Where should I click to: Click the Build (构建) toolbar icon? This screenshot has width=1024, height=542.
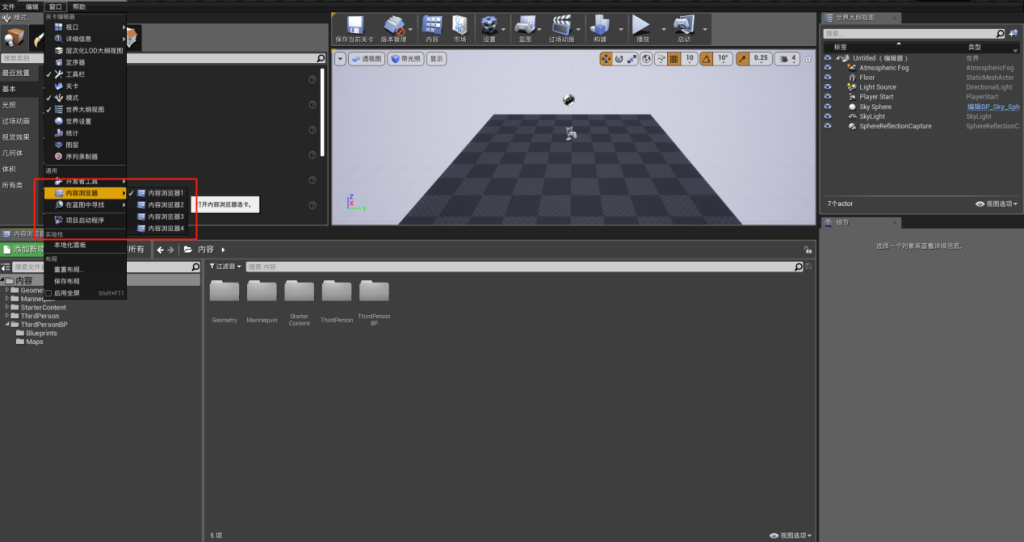600,27
